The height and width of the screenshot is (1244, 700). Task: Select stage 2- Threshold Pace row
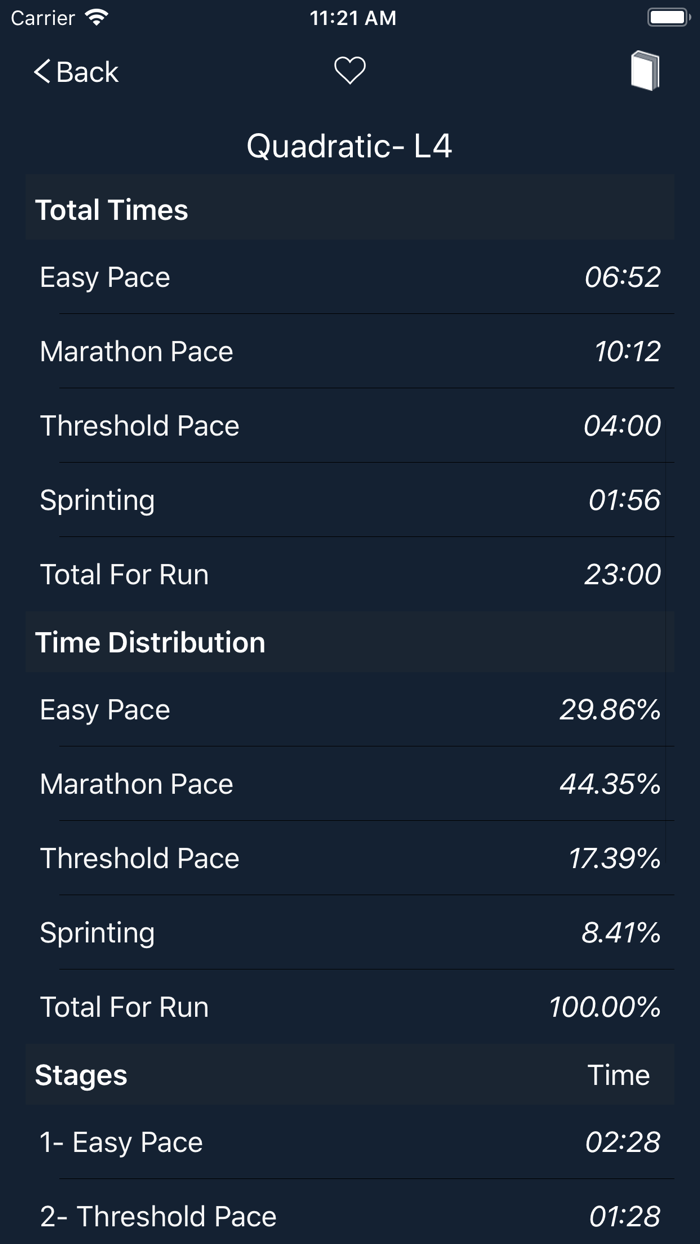[x=349, y=1216]
